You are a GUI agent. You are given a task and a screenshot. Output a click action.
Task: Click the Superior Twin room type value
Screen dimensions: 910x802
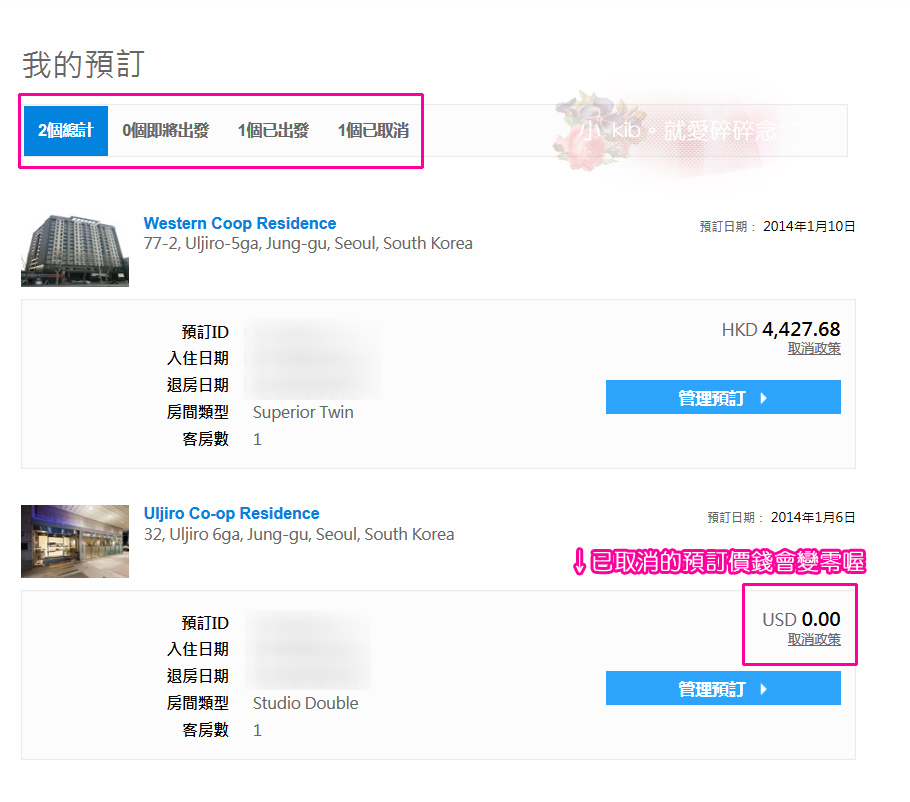coord(303,413)
